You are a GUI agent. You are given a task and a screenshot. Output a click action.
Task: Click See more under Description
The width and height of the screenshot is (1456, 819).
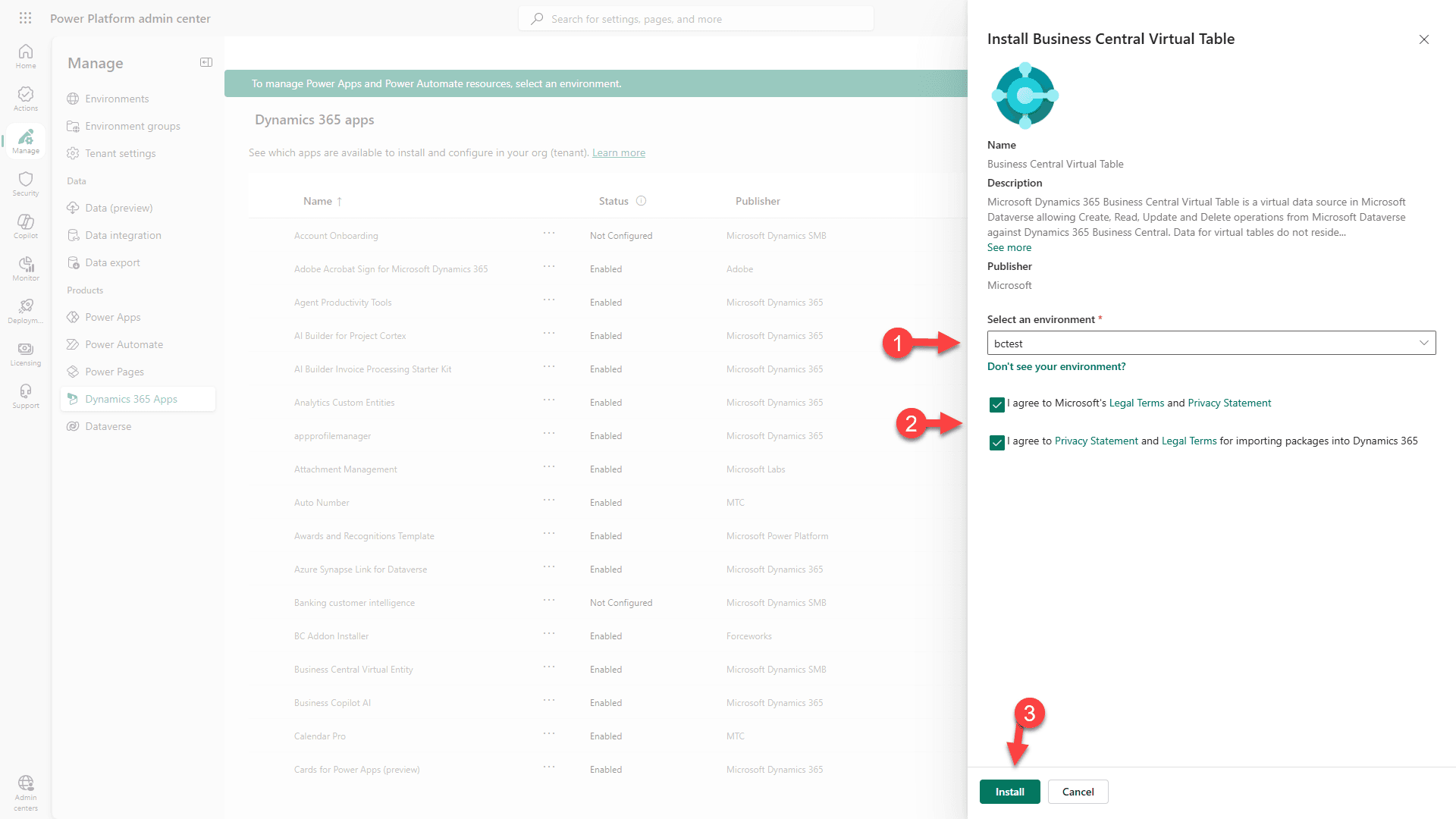click(x=1009, y=247)
